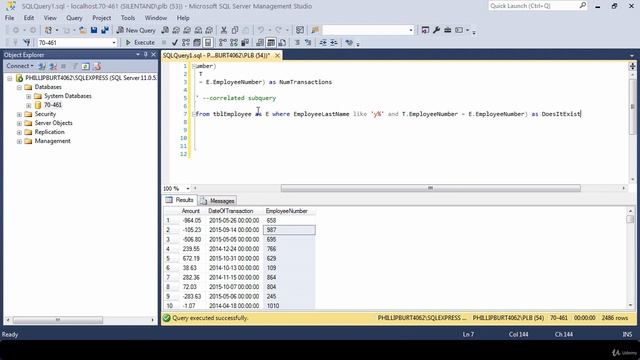Image resolution: width=640 pixels, height=360 pixels.
Task: Click Display Estimated Execution Plan icon
Action: pos(186,42)
